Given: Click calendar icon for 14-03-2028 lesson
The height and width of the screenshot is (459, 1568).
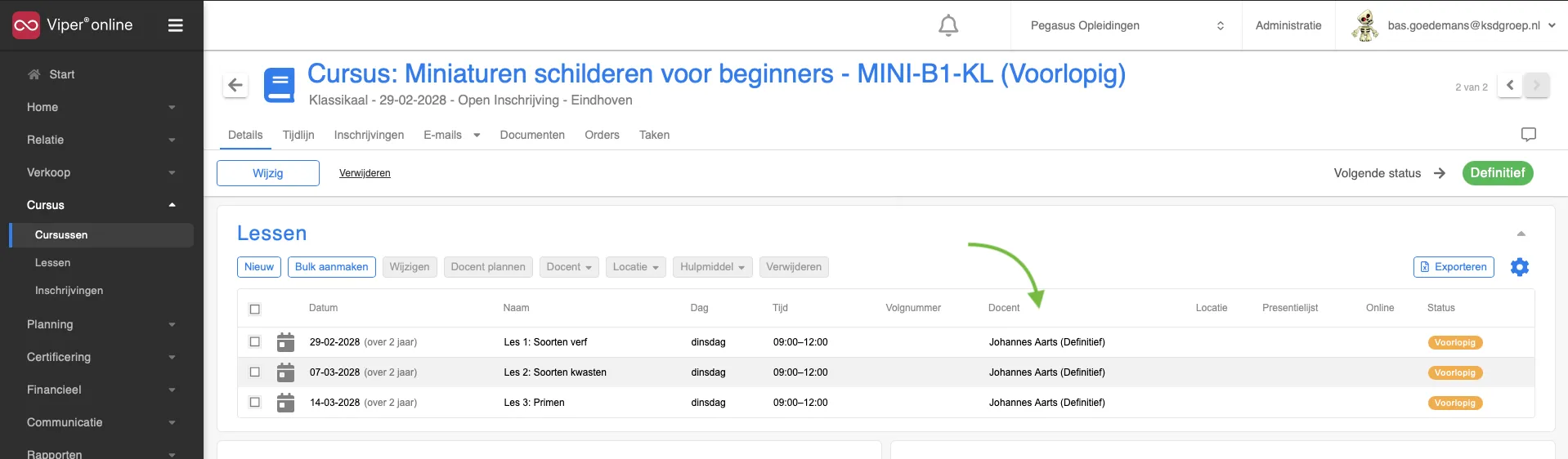Looking at the screenshot, I should pyautogui.click(x=285, y=403).
